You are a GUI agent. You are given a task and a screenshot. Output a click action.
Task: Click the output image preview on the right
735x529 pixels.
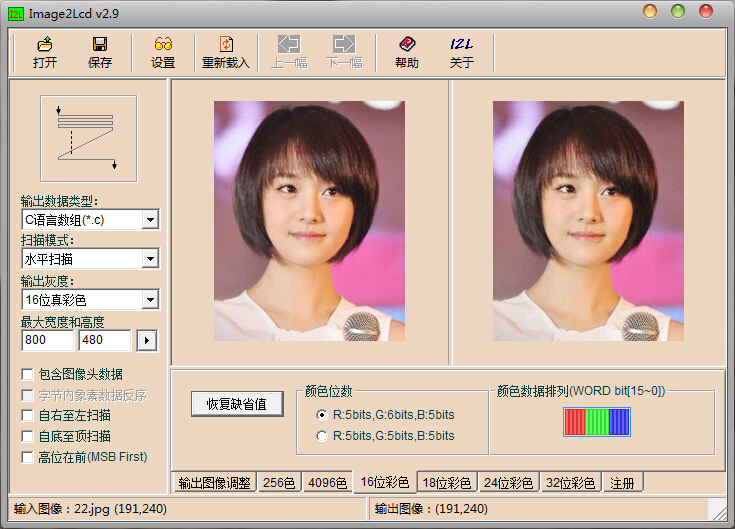(x=588, y=221)
